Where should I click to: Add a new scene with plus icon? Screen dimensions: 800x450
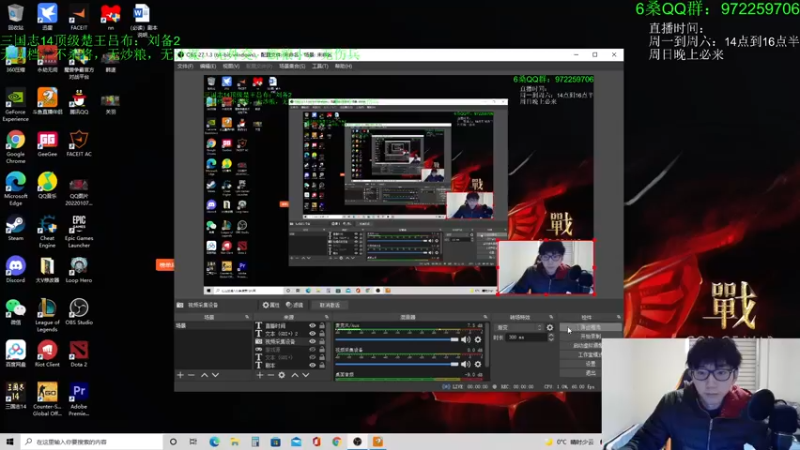[180, 375]
